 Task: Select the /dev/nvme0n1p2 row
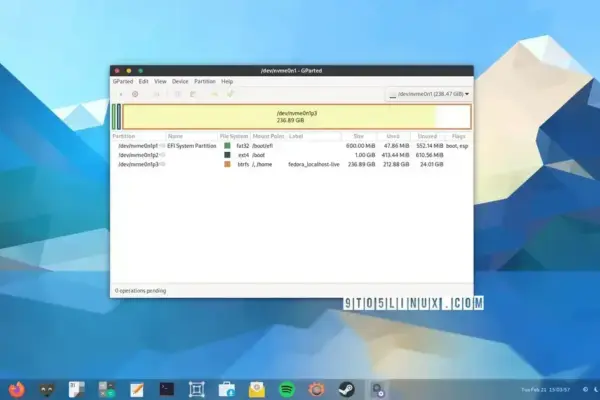292,155
